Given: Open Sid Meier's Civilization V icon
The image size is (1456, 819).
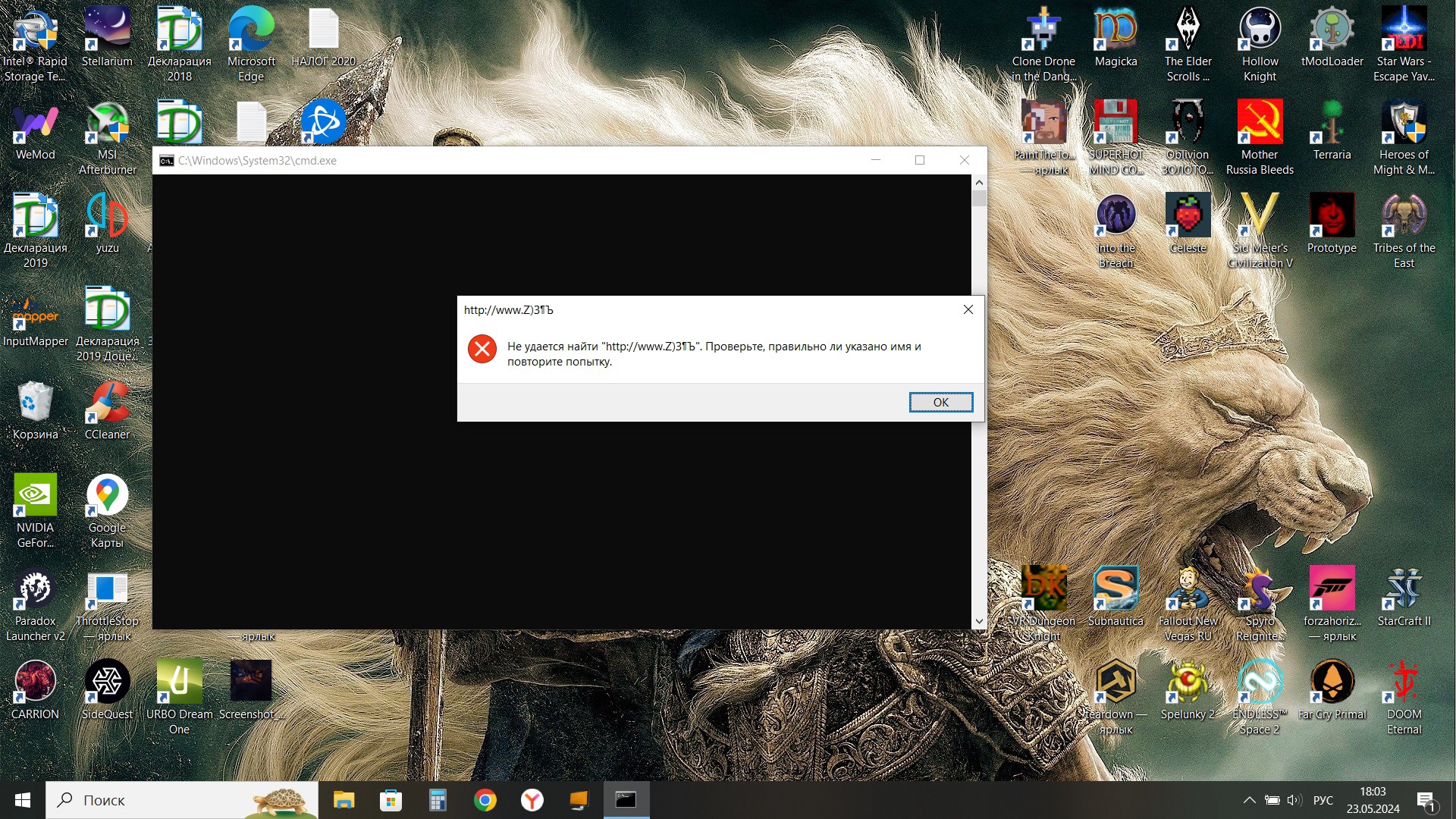Looking at the screenshot, I should [x=1260, y=231].
